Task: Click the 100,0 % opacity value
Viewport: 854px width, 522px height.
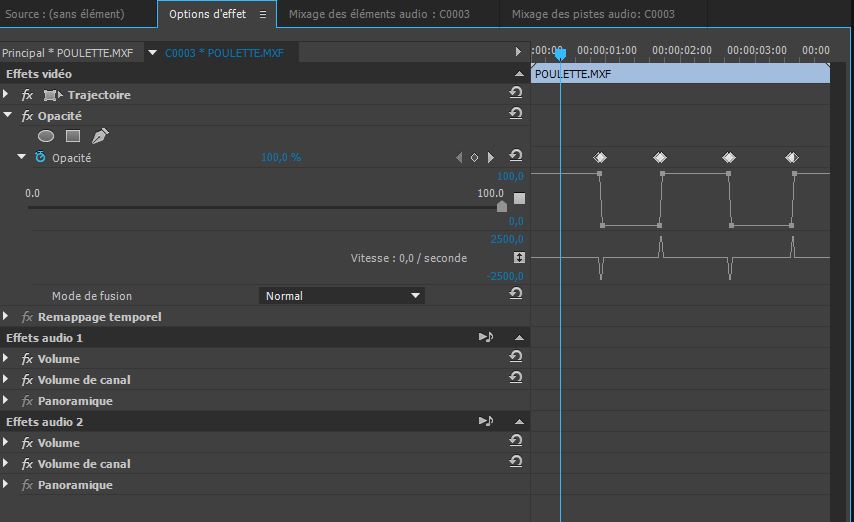Action: 281,158
